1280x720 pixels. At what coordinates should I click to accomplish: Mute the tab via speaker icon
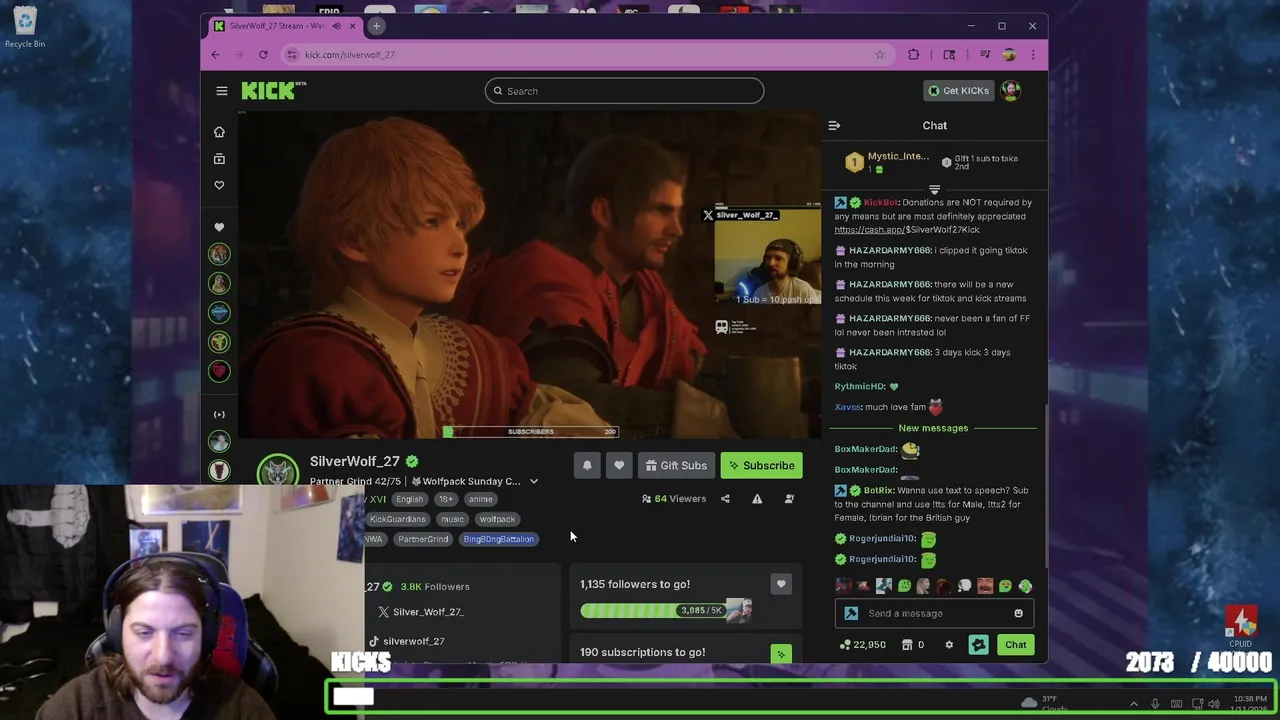click(x=336, y=26)
